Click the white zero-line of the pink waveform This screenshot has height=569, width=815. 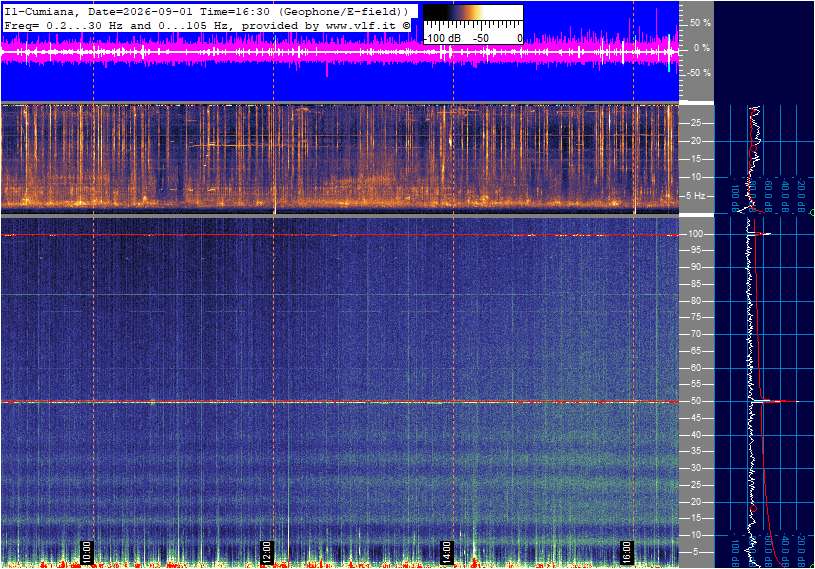[340, 52]
